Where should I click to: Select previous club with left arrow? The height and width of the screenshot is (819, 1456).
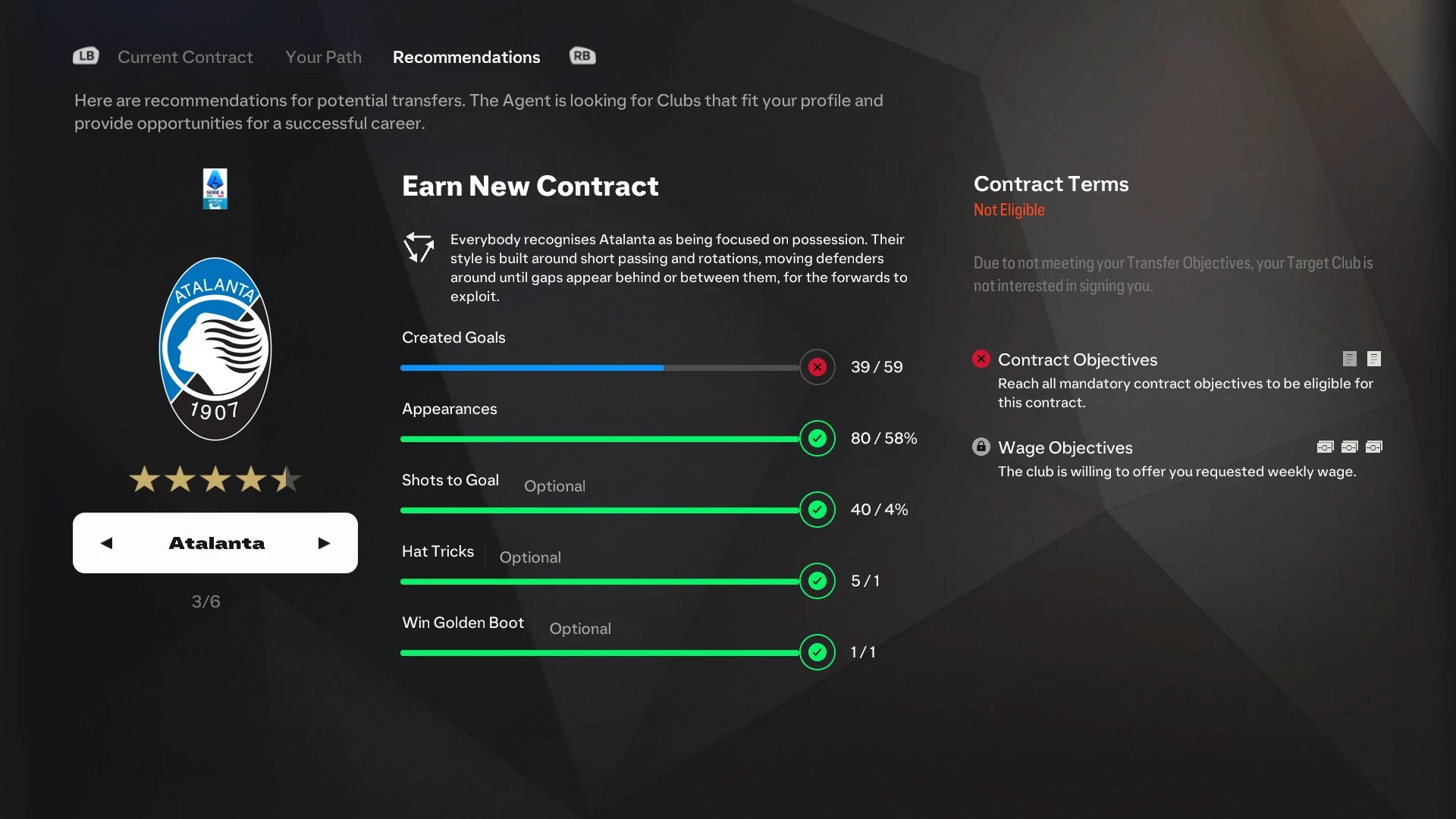click(107, 543)
